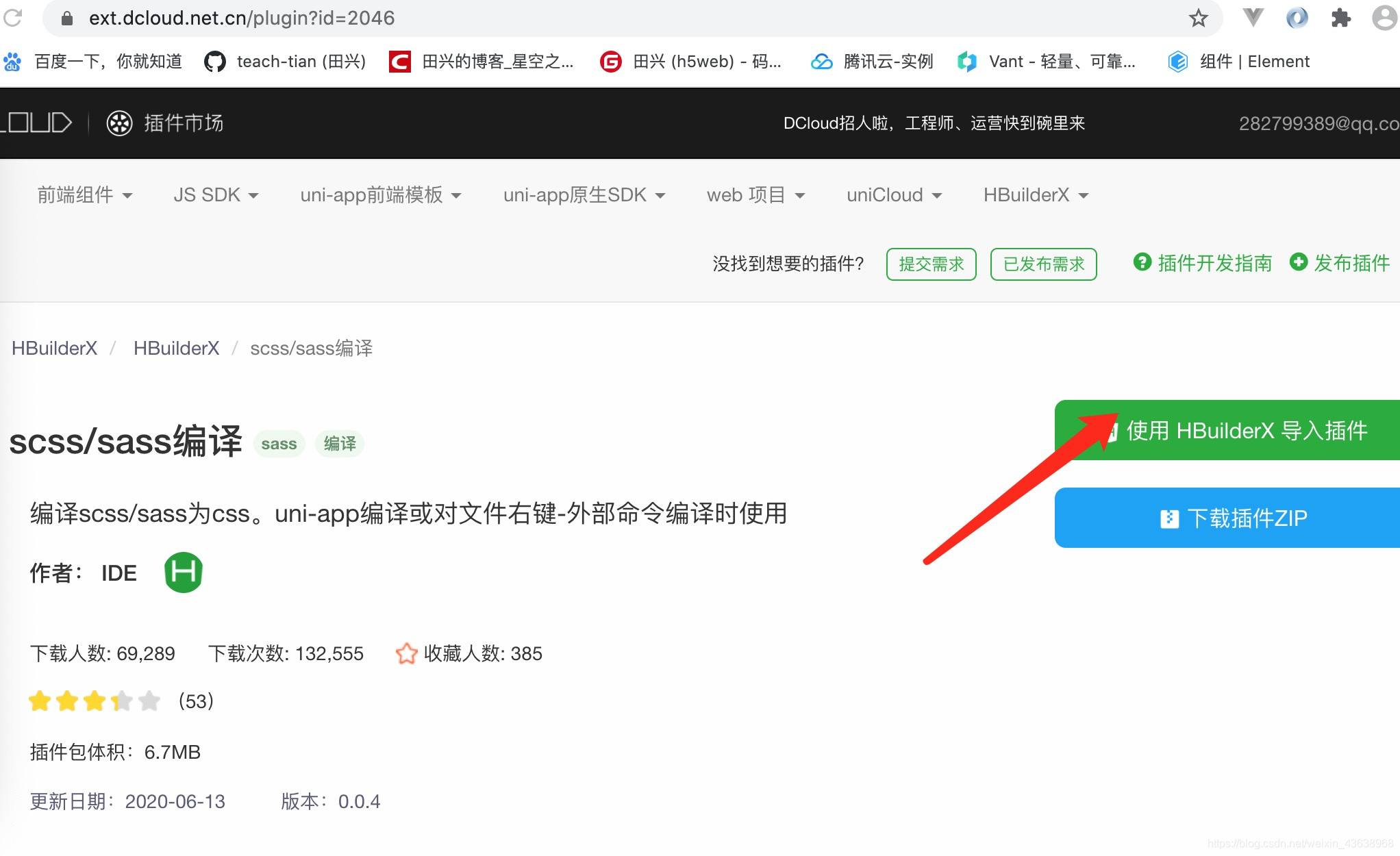Click the blue circular extension icon
Screen dimensions: 1400x856
coord(1297,18)
